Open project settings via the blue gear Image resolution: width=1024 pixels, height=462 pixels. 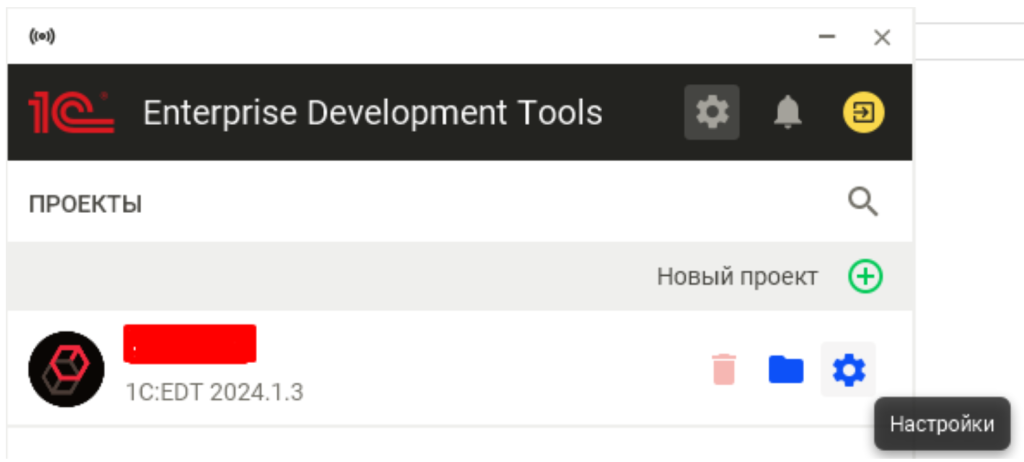848,369
